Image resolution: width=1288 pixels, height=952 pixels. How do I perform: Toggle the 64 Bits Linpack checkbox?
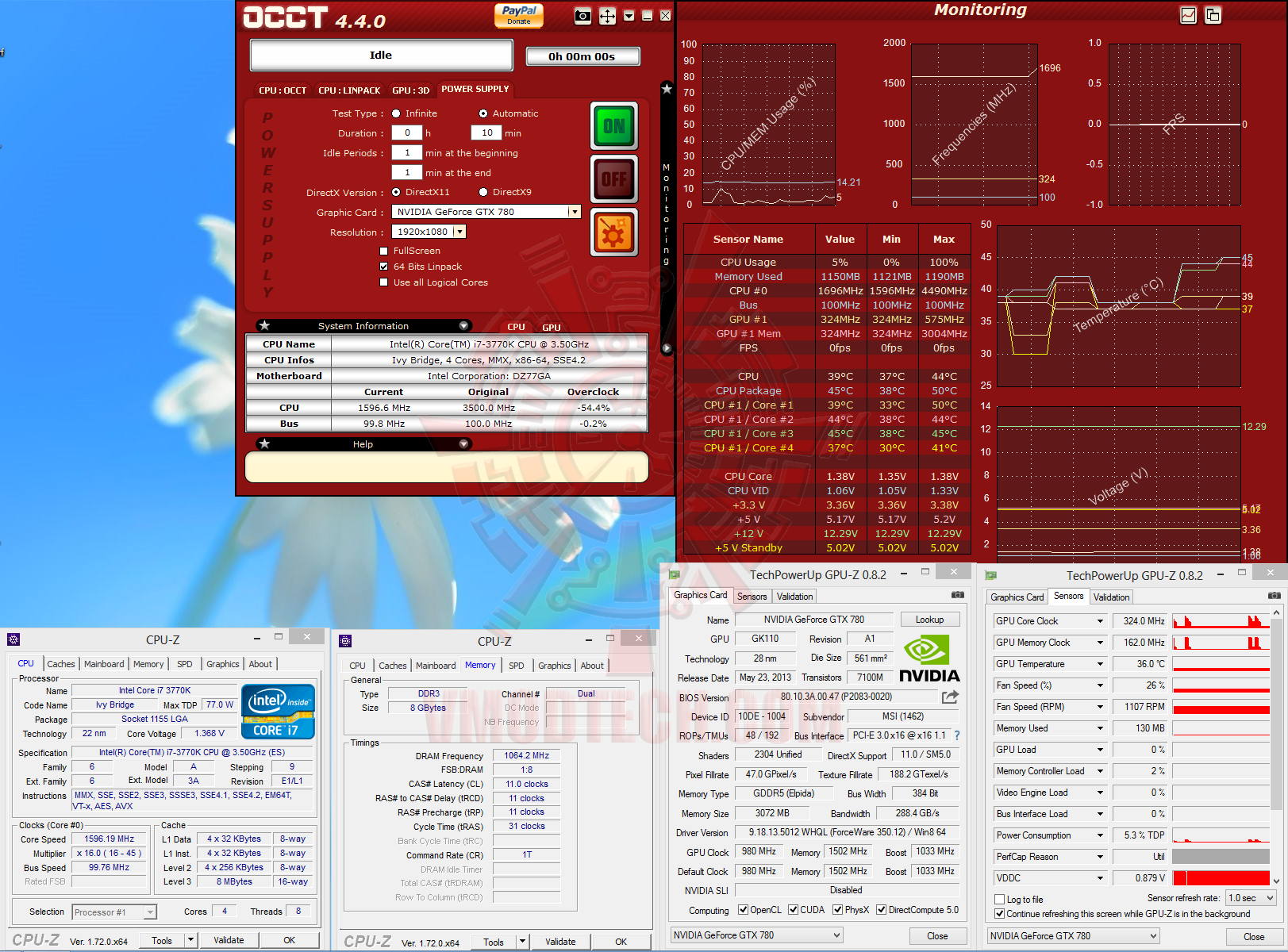[x=384, y=267]
